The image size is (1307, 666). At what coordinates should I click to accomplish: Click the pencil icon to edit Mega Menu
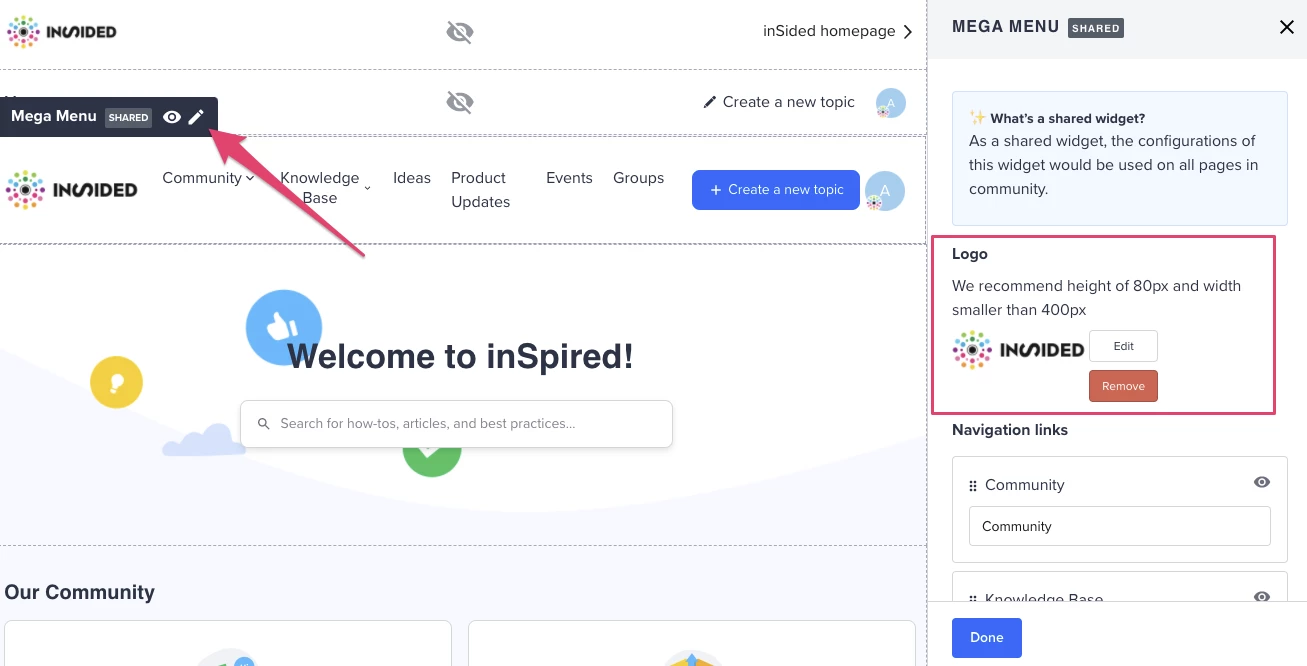pyautogui.click(x=197, y=117)
